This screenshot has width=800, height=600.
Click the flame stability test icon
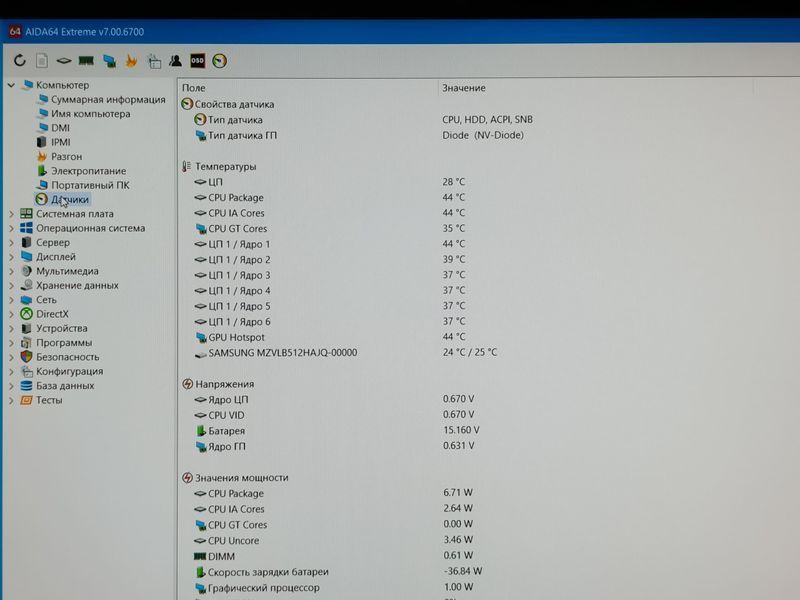tap(131, 61)
